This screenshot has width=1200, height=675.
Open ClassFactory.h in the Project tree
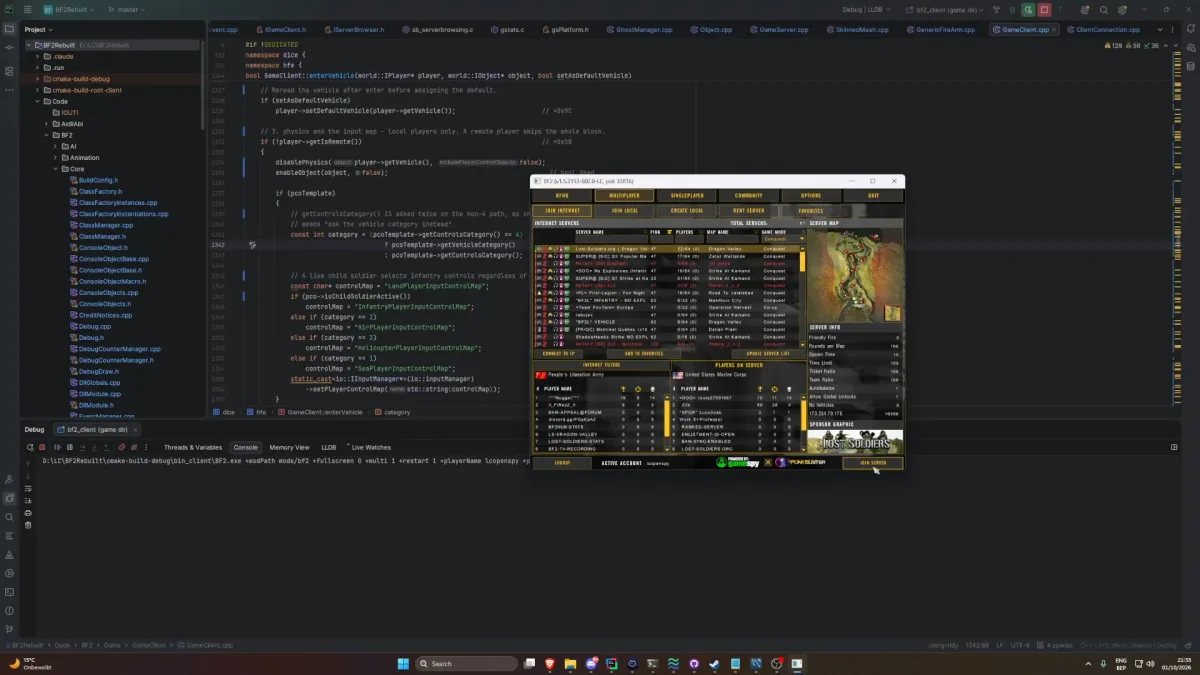(x=100, y=191)
